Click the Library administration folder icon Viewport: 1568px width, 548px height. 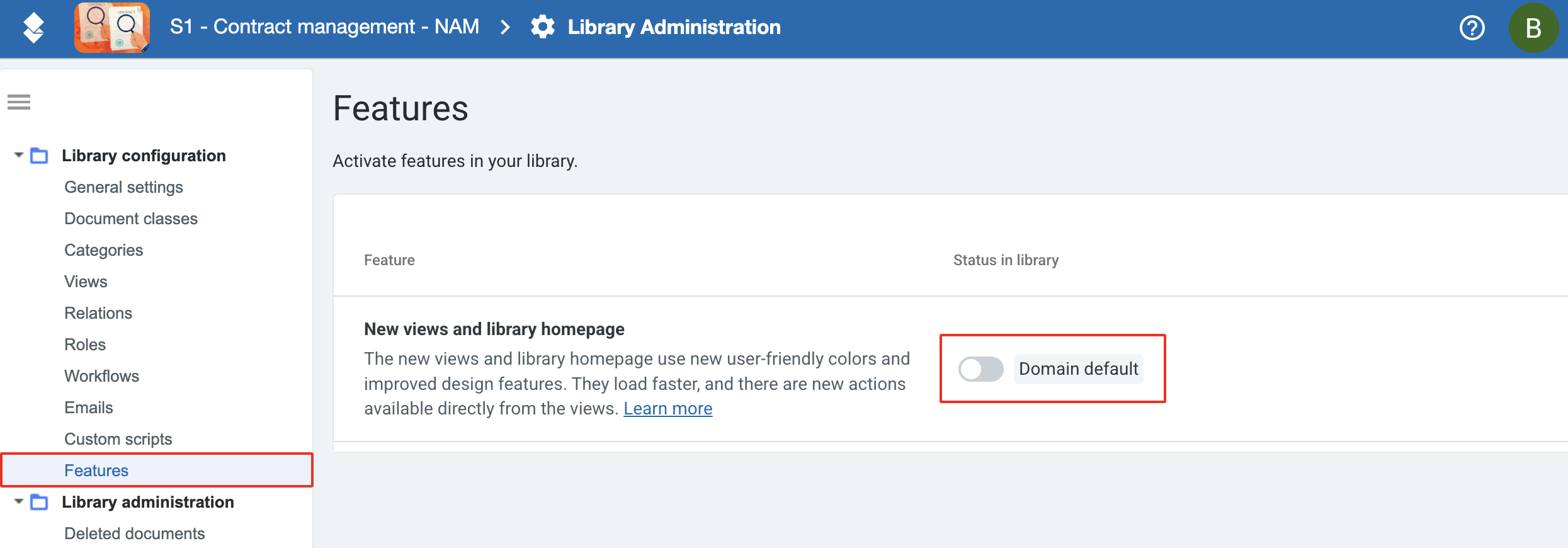tap(39, 502)
